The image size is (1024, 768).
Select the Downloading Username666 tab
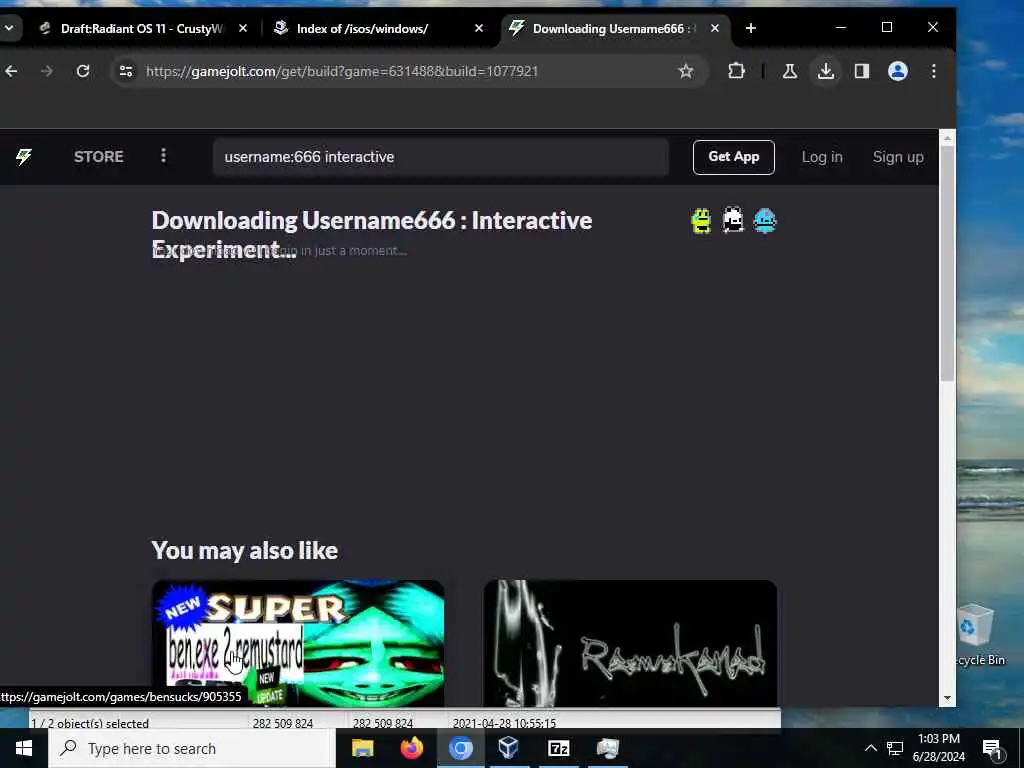coord(614,29)
